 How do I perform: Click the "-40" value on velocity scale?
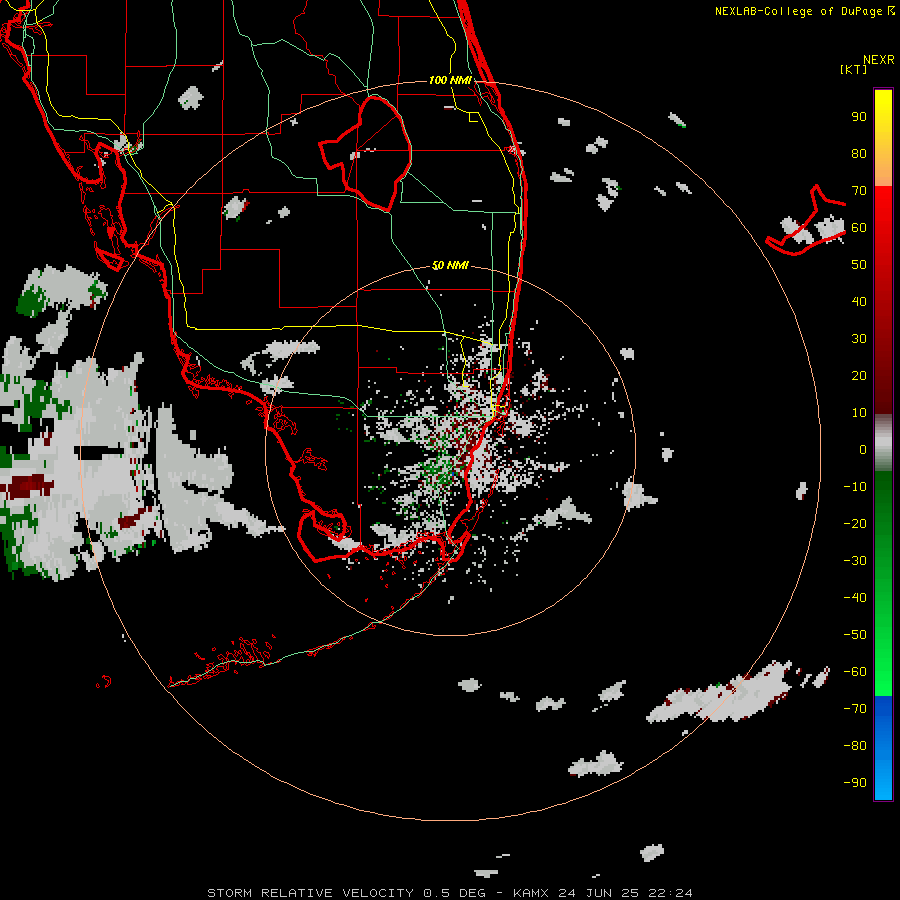(855, 598)
